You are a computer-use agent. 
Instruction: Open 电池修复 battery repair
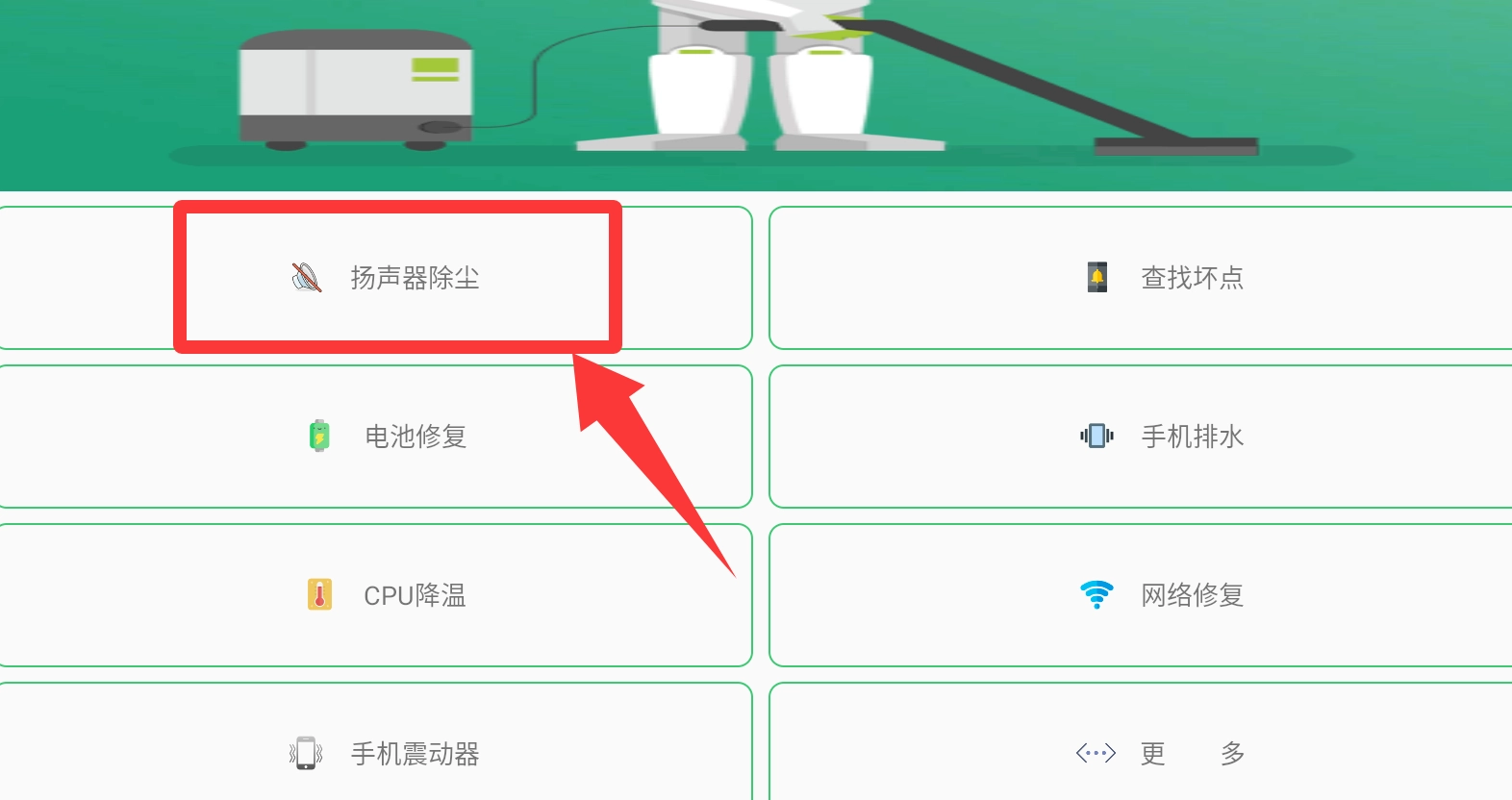pos(375,437)
